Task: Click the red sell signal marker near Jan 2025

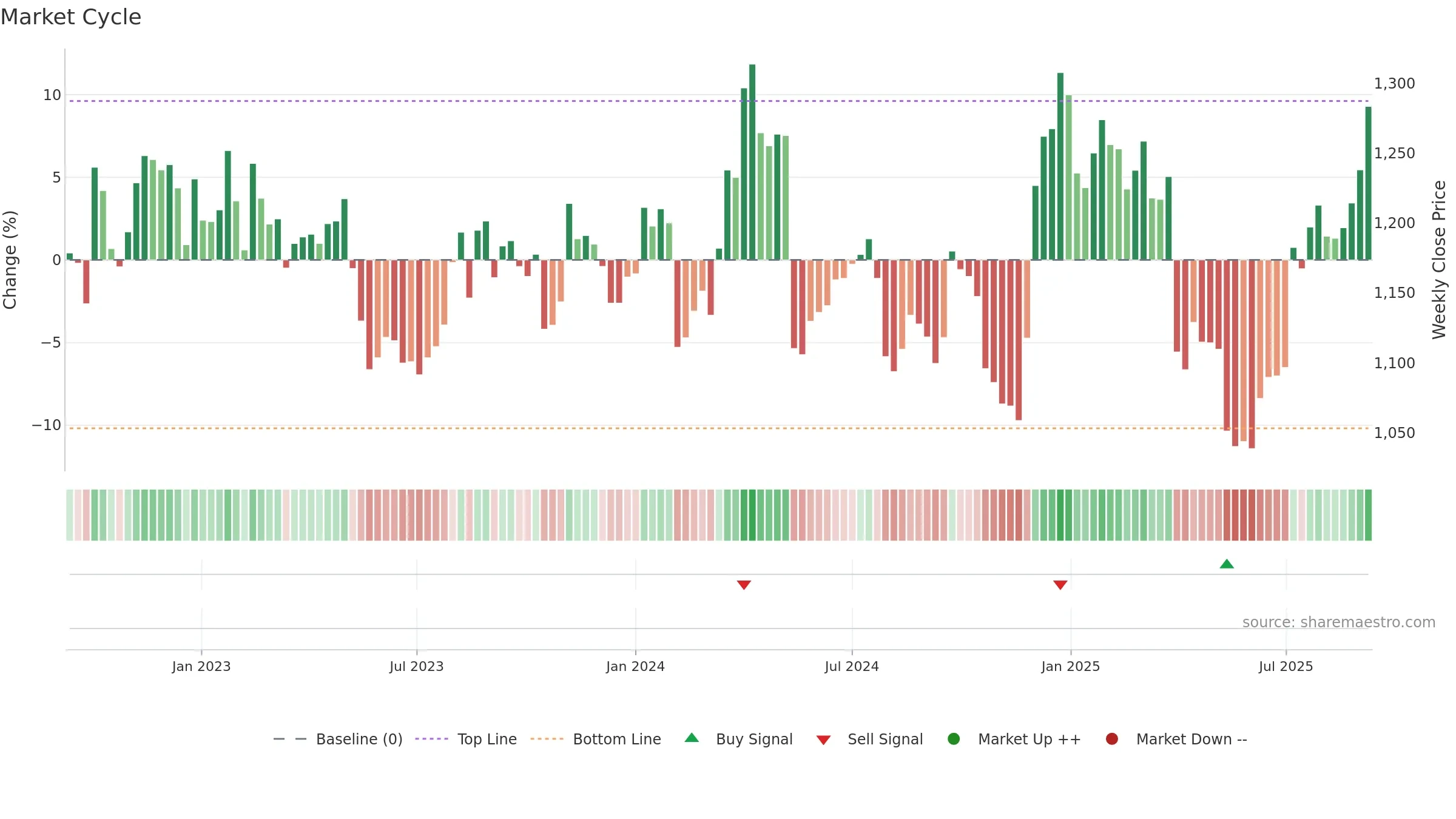Action: [x=1060, y=585]
